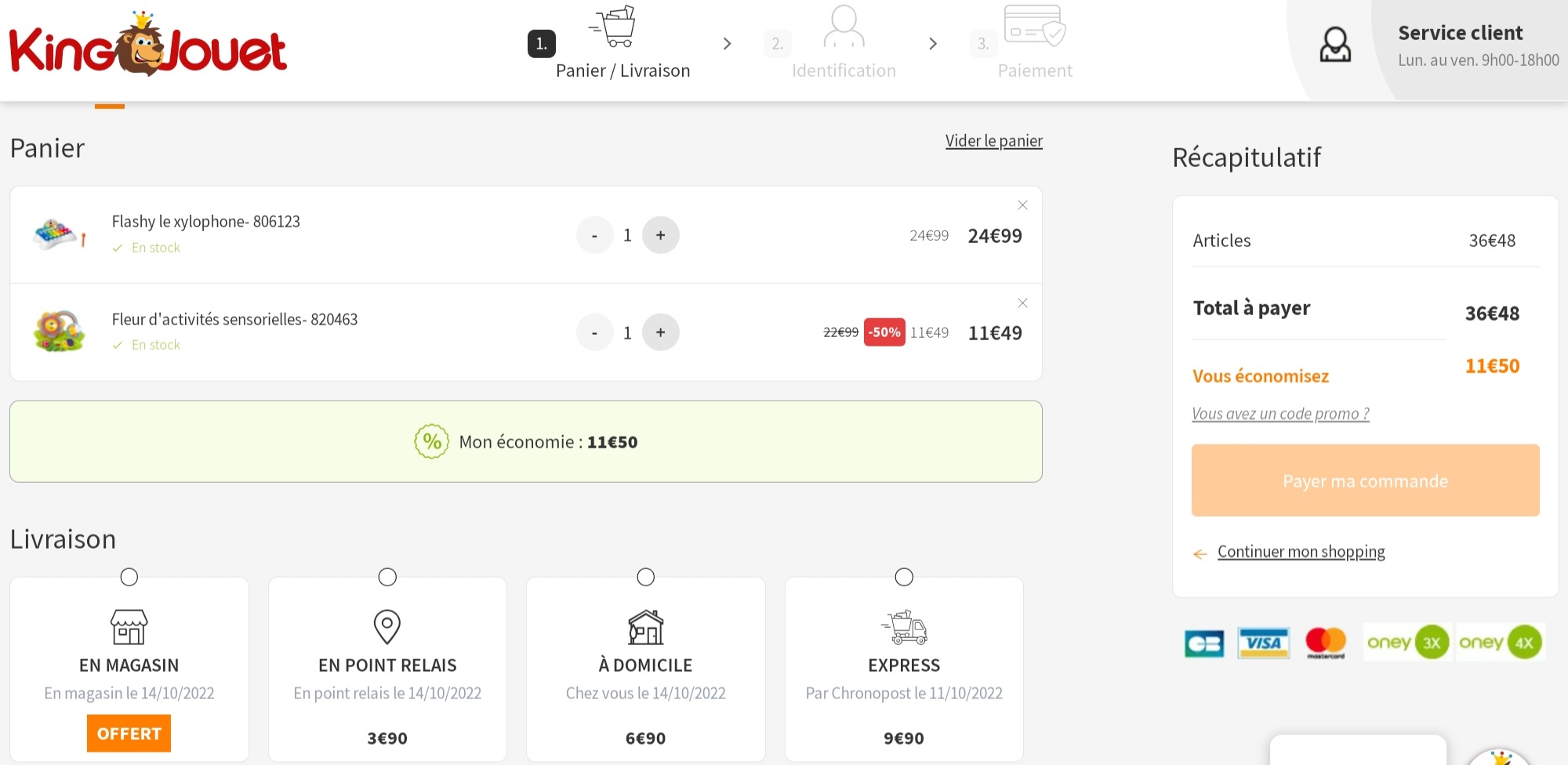Click the house icon for À Domicile
1568x765 pixels.
coord(646,627)
